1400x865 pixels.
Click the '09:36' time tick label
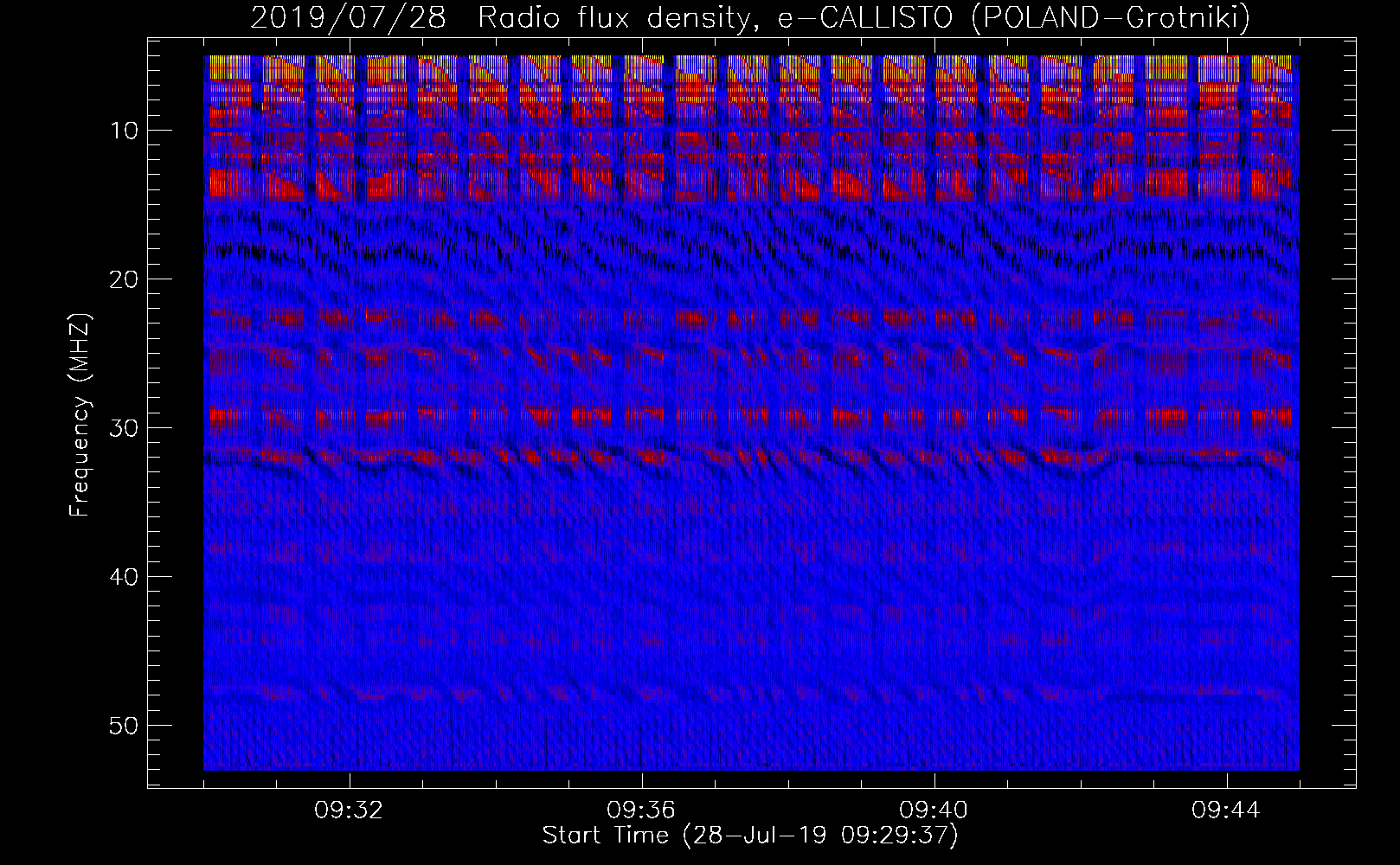click(642, 811)
